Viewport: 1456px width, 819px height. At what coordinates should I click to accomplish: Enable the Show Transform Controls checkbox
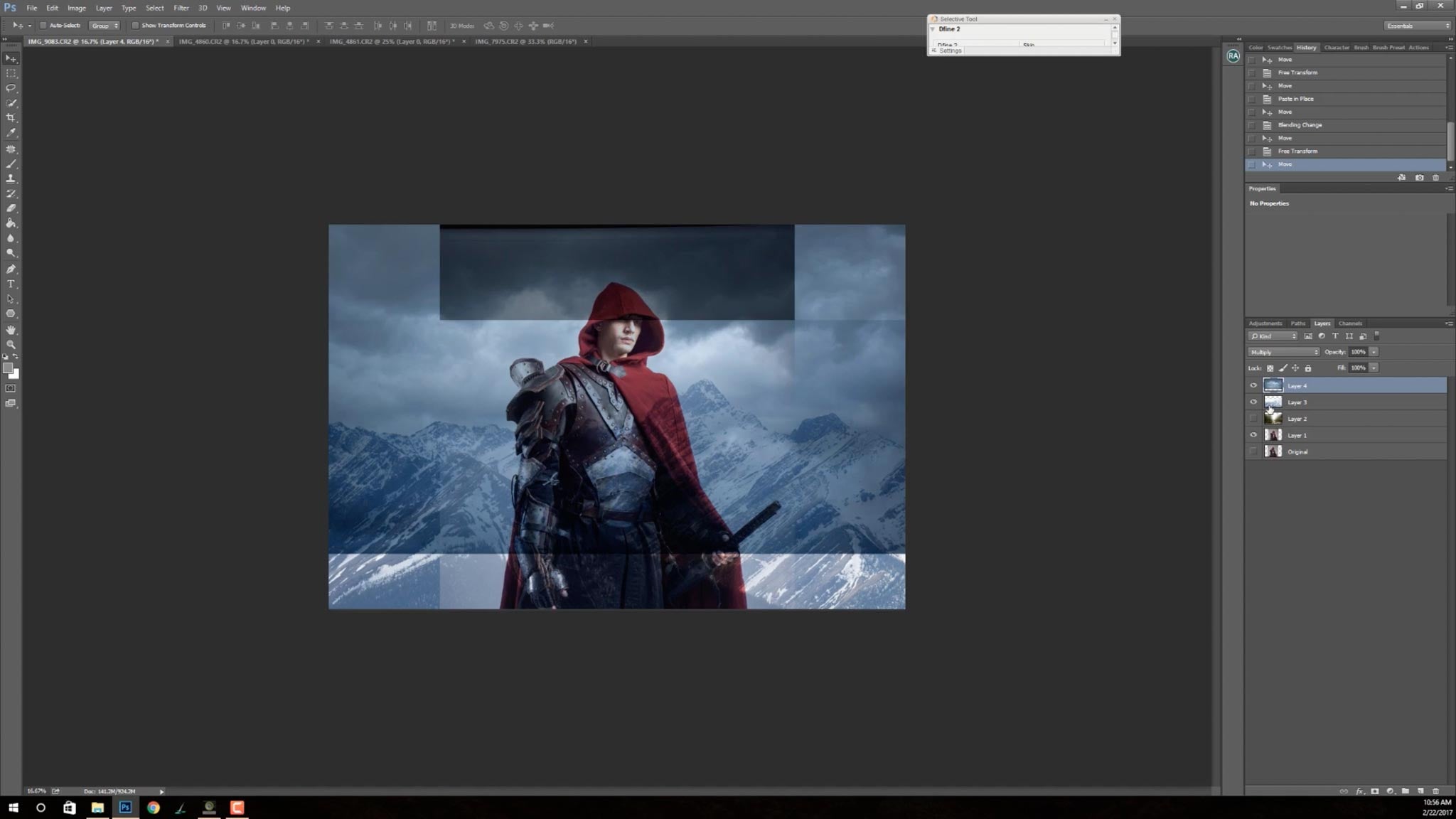pos(135,25)
